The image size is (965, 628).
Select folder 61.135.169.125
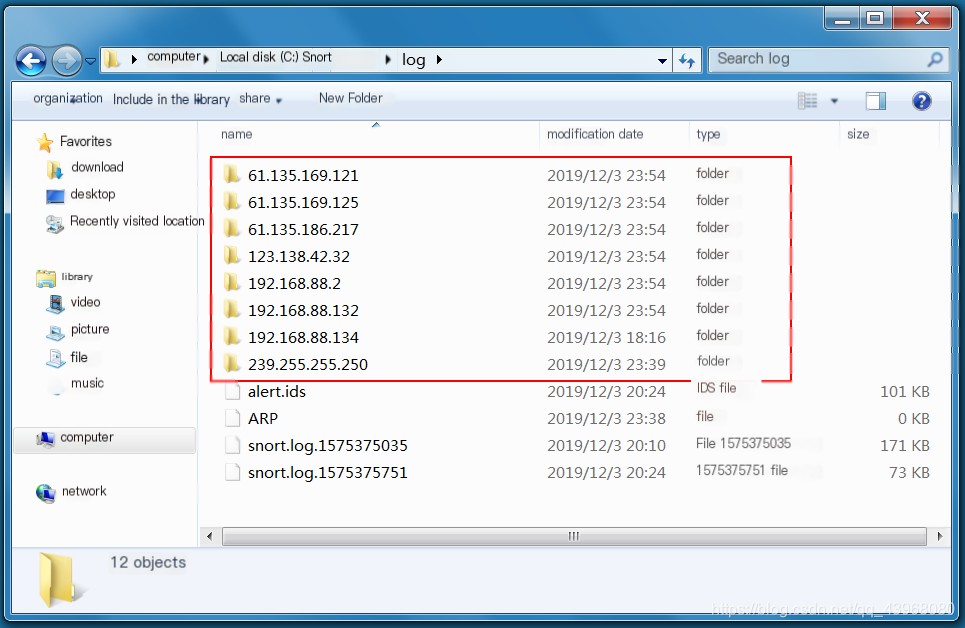click(303, 203)
